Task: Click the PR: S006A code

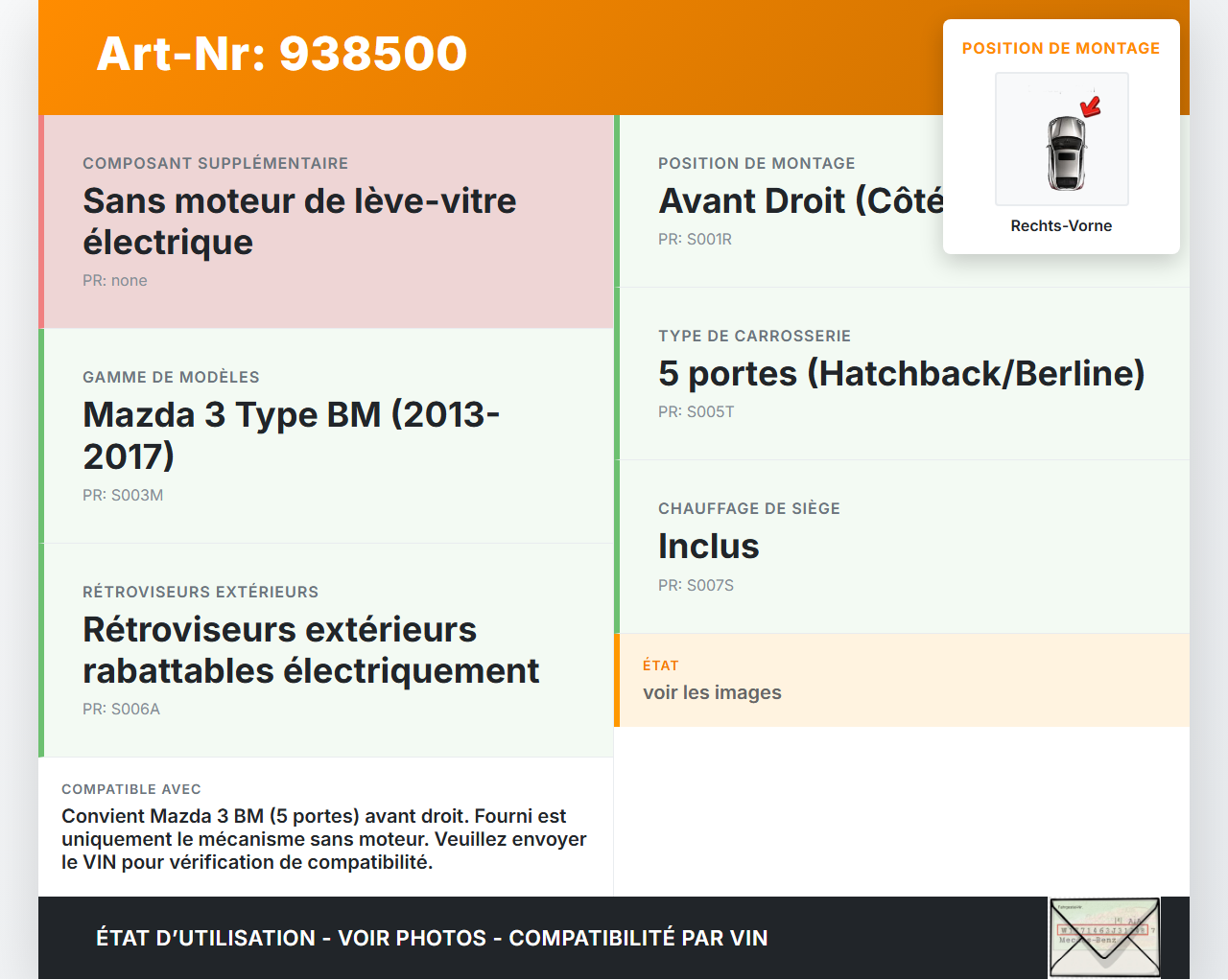Action: click(122, 710)
